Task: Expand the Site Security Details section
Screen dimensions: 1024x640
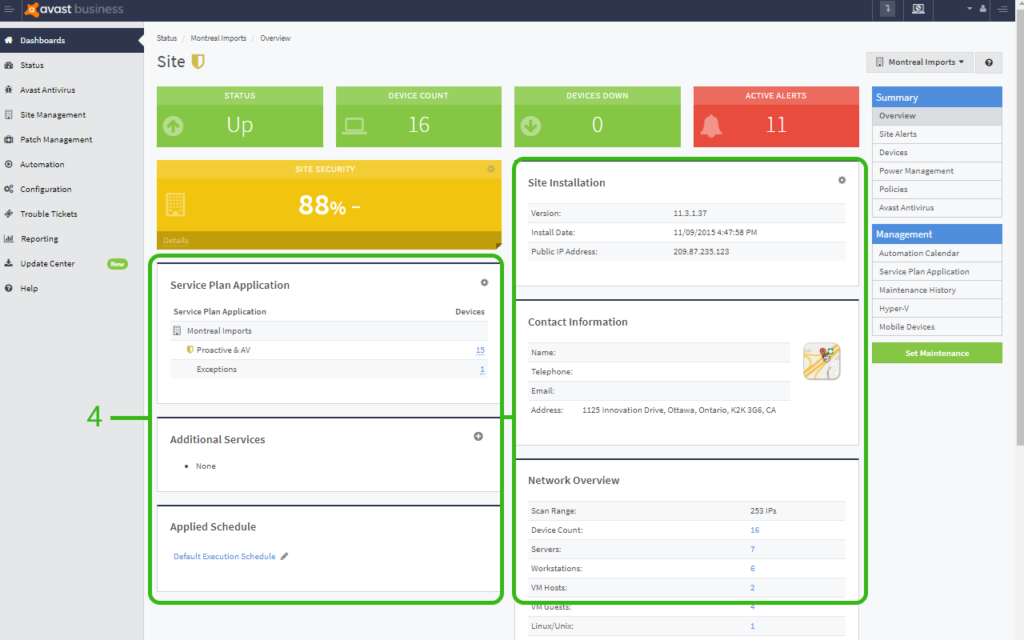Action: click(176, 240)
